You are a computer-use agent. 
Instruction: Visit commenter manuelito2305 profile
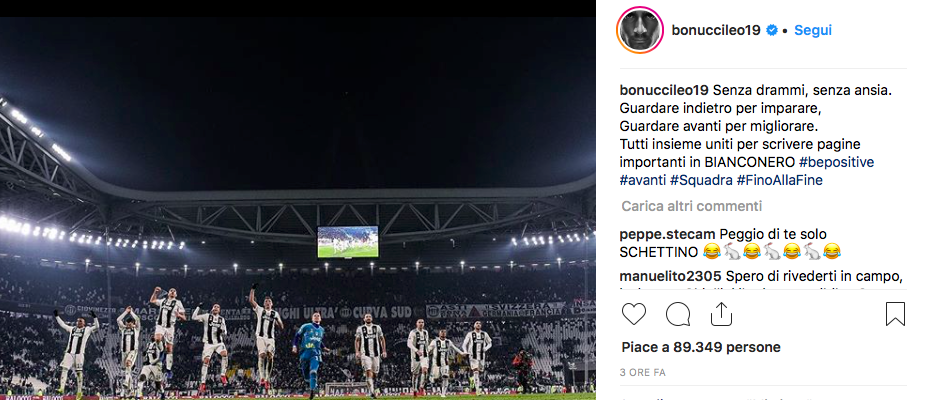point(670,276)
